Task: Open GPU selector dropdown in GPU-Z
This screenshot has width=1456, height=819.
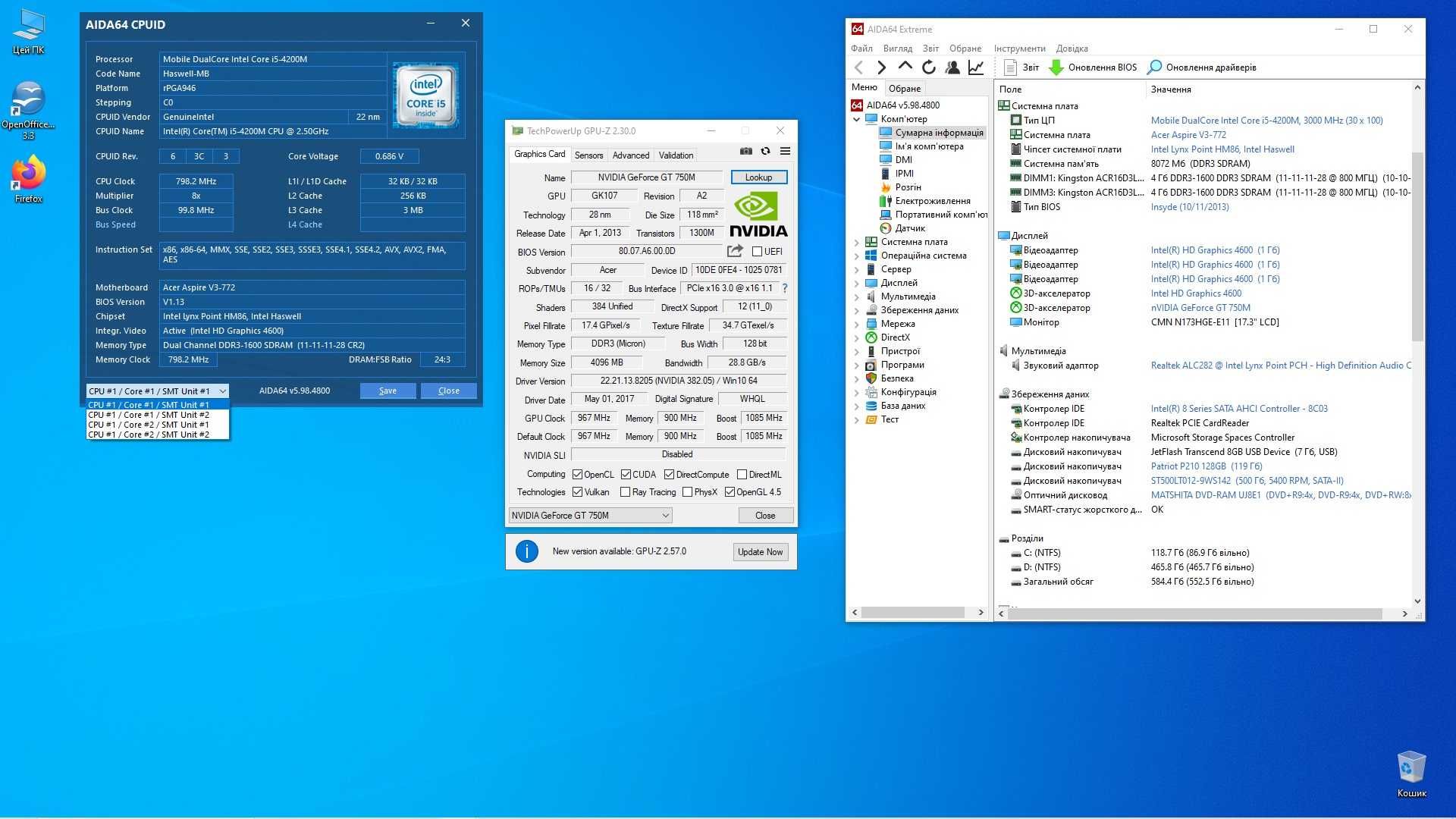Action: (x=590, y=516)
